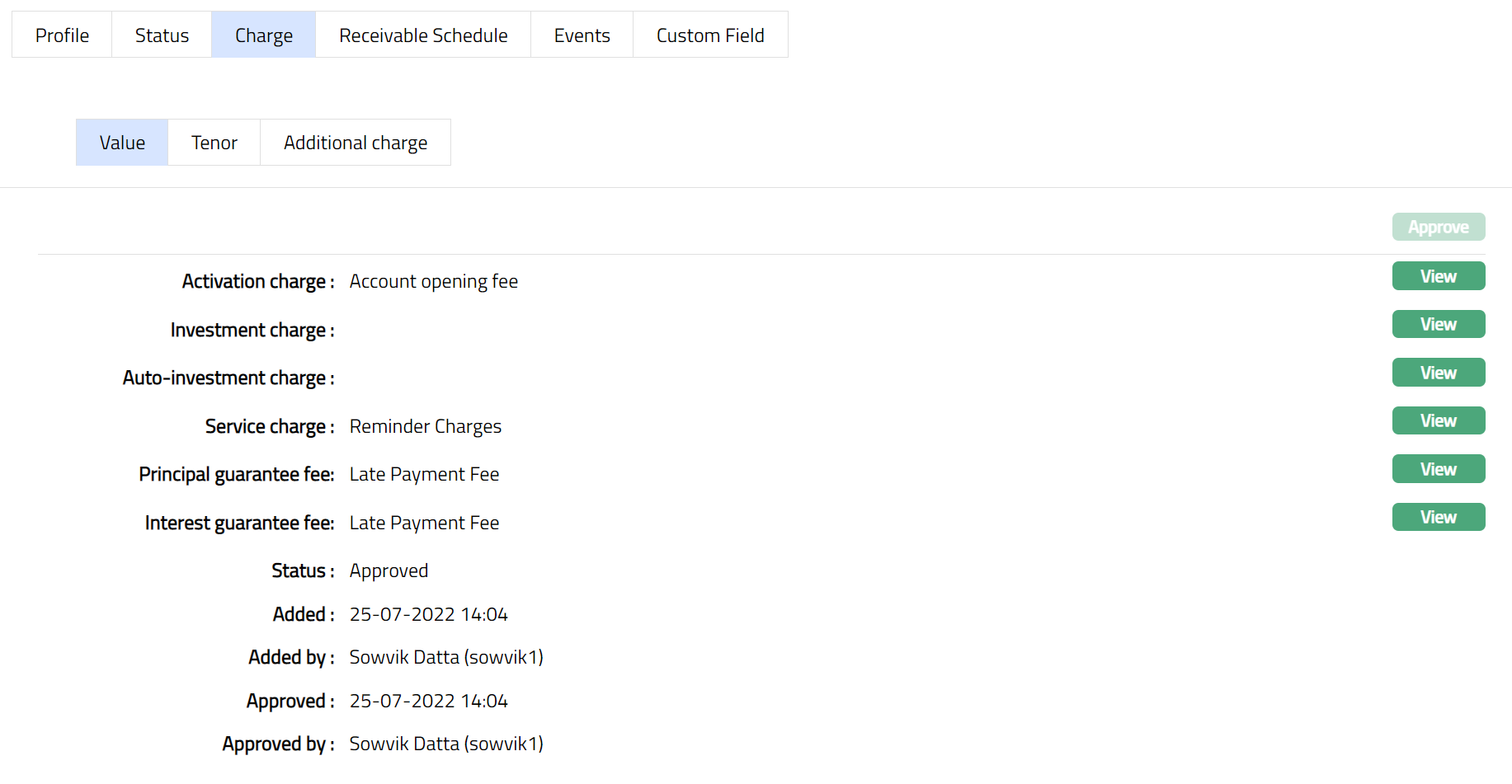Open the Tenor sub-tab
Screen dimensions: 1512x784
(x=214, y=143)
